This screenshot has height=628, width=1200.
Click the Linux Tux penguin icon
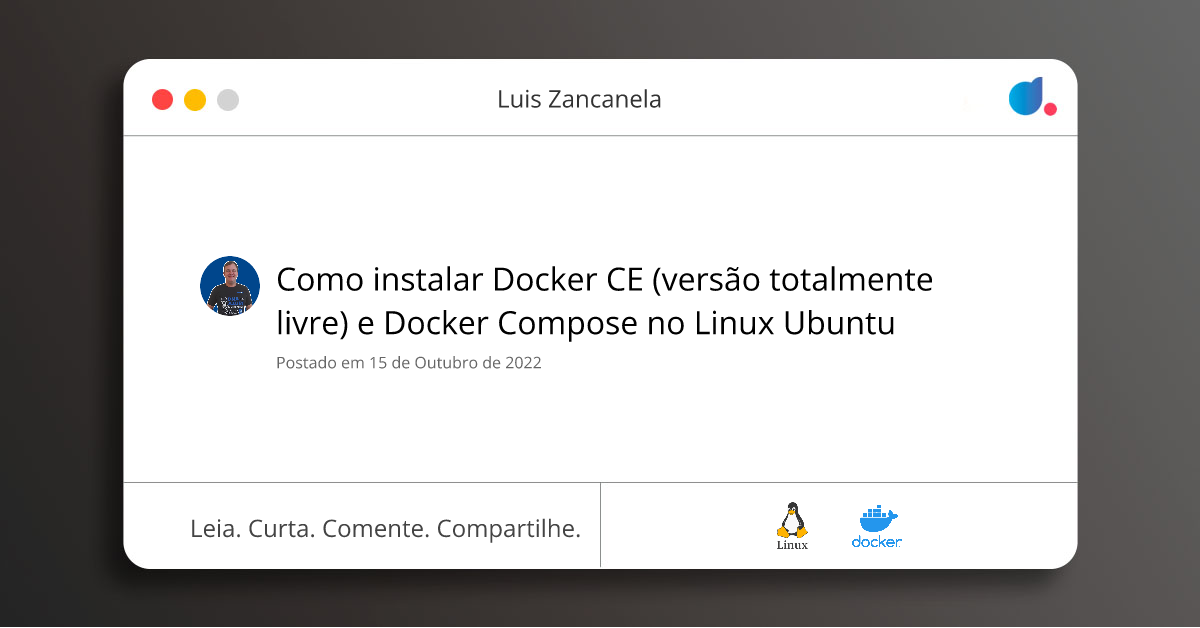[x=792, y=519]
